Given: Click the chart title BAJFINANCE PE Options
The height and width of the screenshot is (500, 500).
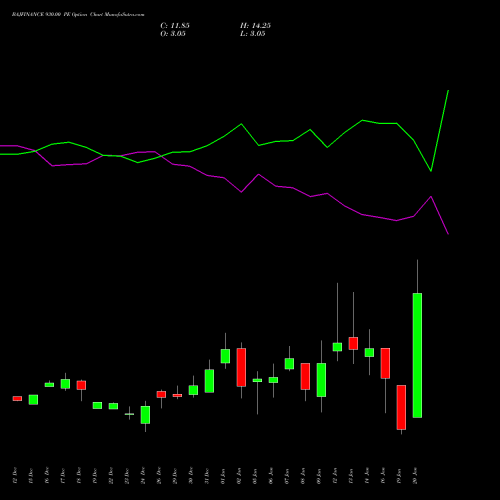Looking at the screenshot, I should tap(78, 15).
